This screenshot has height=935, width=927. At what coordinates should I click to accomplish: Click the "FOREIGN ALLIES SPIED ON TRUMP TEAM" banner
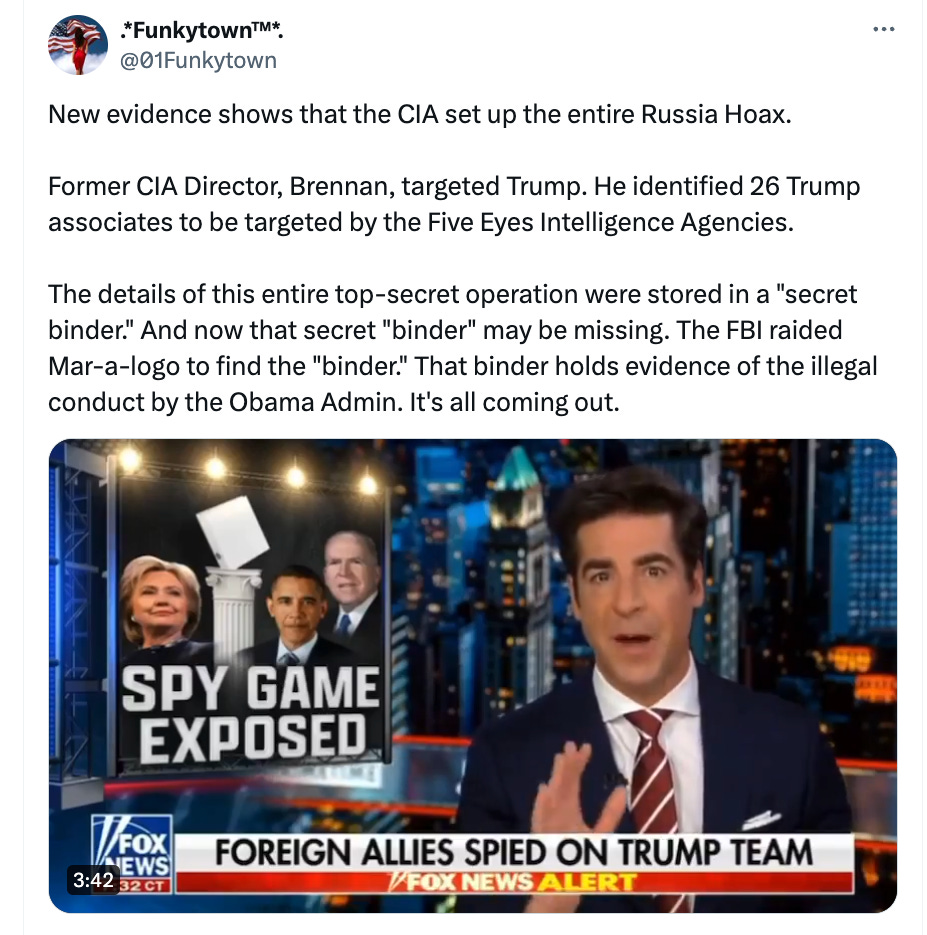pyautogui.click(x=514, y=852)
